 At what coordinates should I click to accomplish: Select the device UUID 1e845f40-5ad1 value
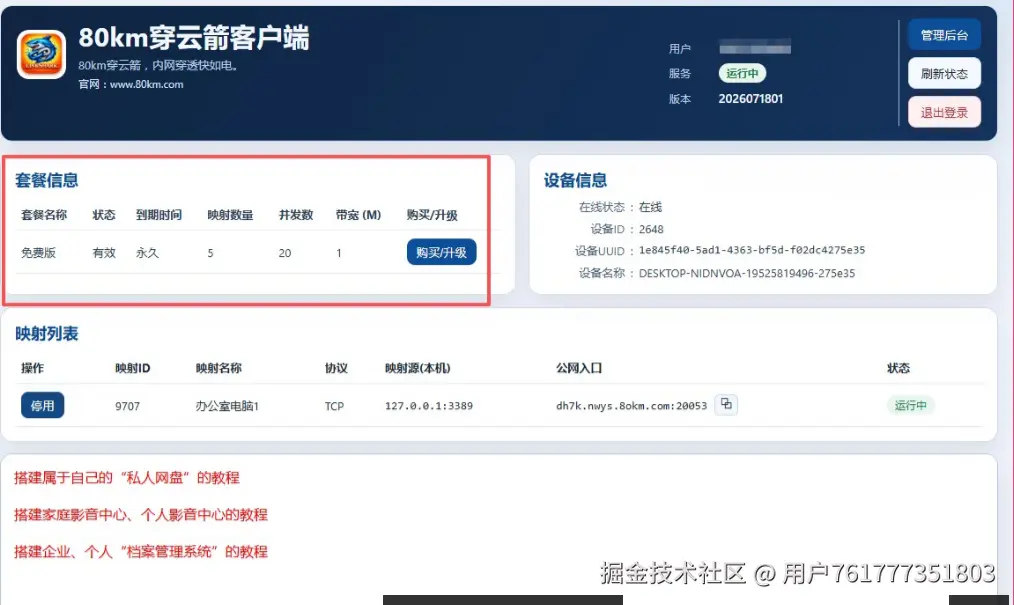pos(752,250)
